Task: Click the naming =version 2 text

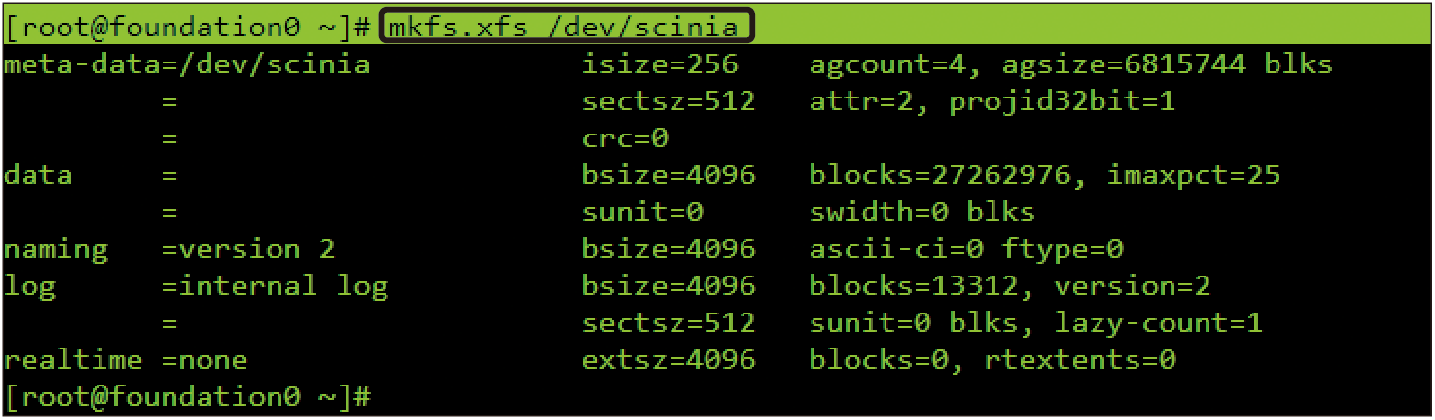Action: pos(170,249)
